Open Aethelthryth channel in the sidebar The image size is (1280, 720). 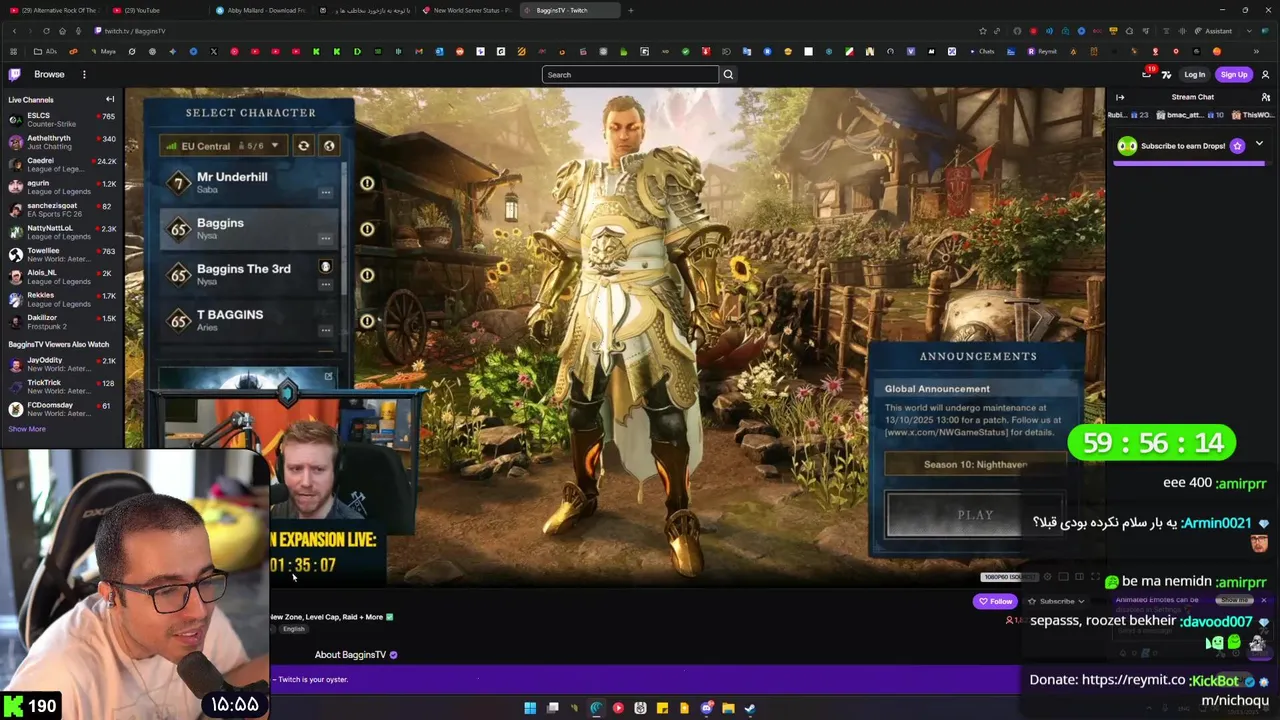tap(61, 142)
